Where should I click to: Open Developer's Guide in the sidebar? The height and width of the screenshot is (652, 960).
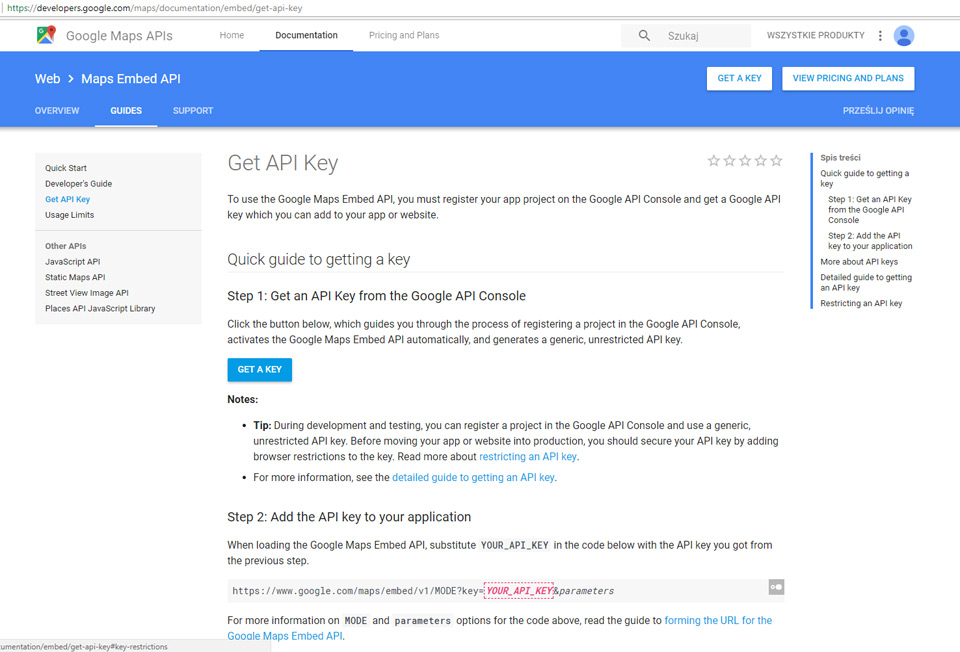[x=78, y=184]
